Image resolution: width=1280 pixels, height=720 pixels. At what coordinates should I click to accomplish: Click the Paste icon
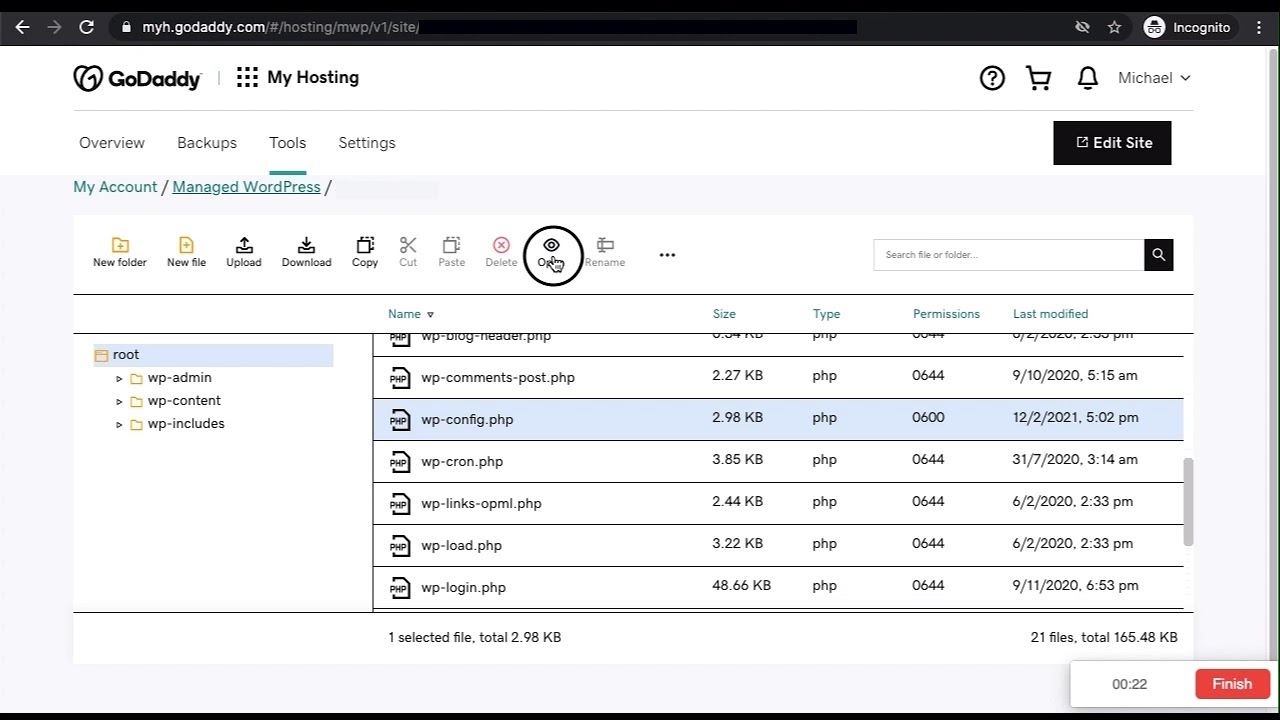tap(451, 245)
